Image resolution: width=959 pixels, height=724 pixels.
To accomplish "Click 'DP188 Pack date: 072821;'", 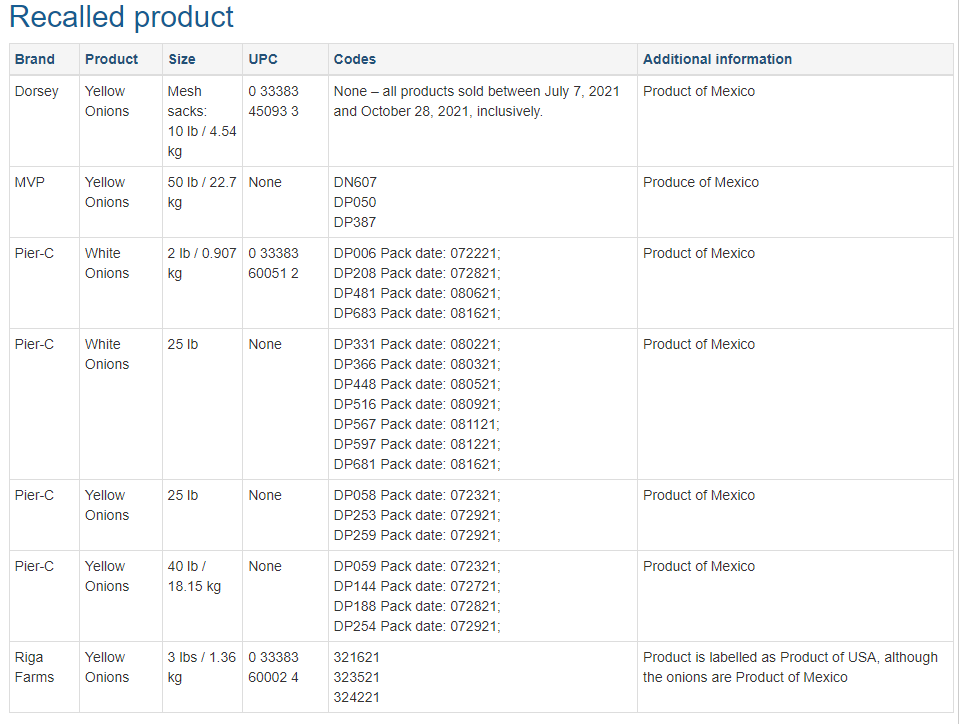I will point(417,607).
